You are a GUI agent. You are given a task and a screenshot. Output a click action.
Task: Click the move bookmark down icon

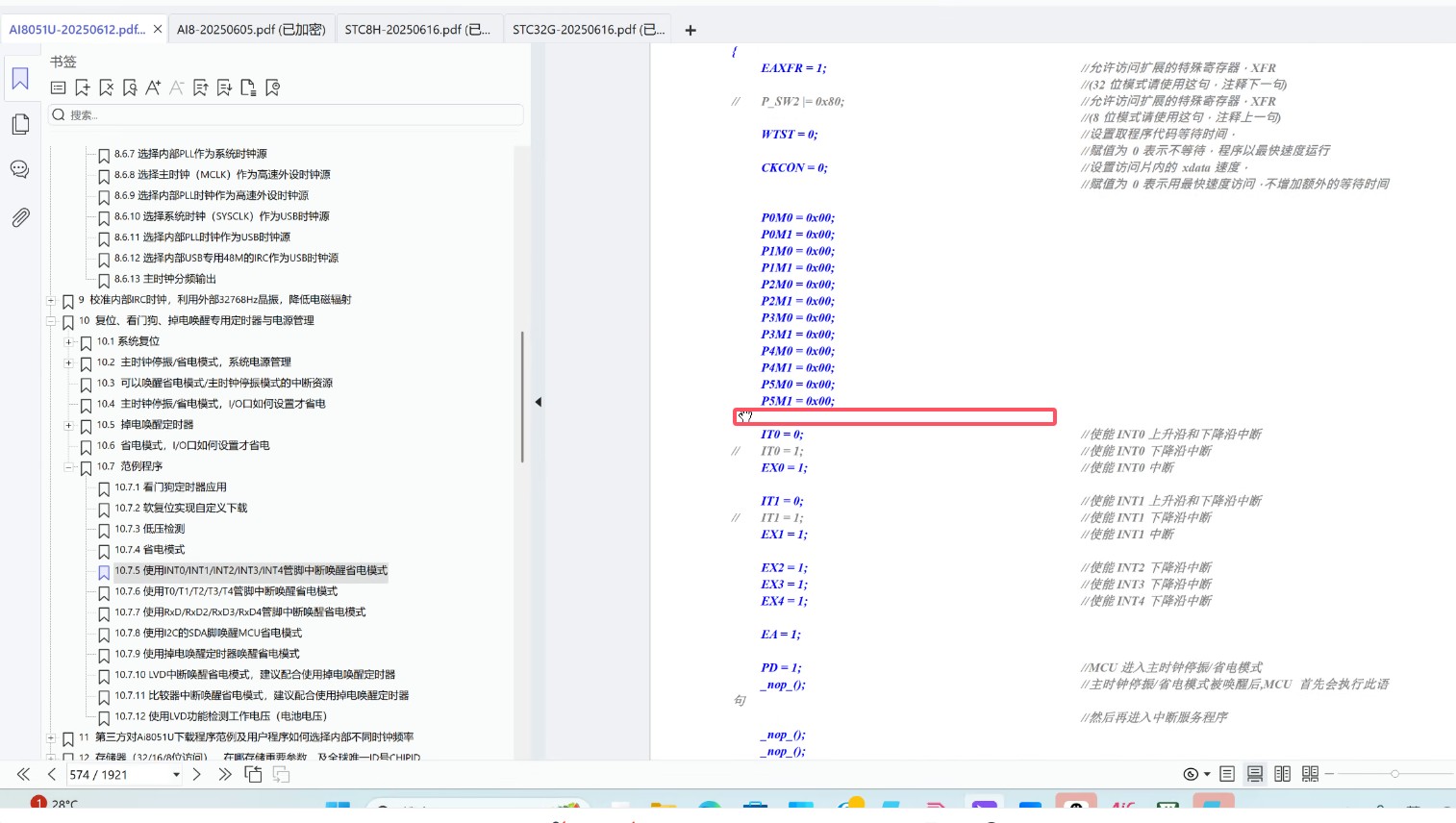(224, 88)
